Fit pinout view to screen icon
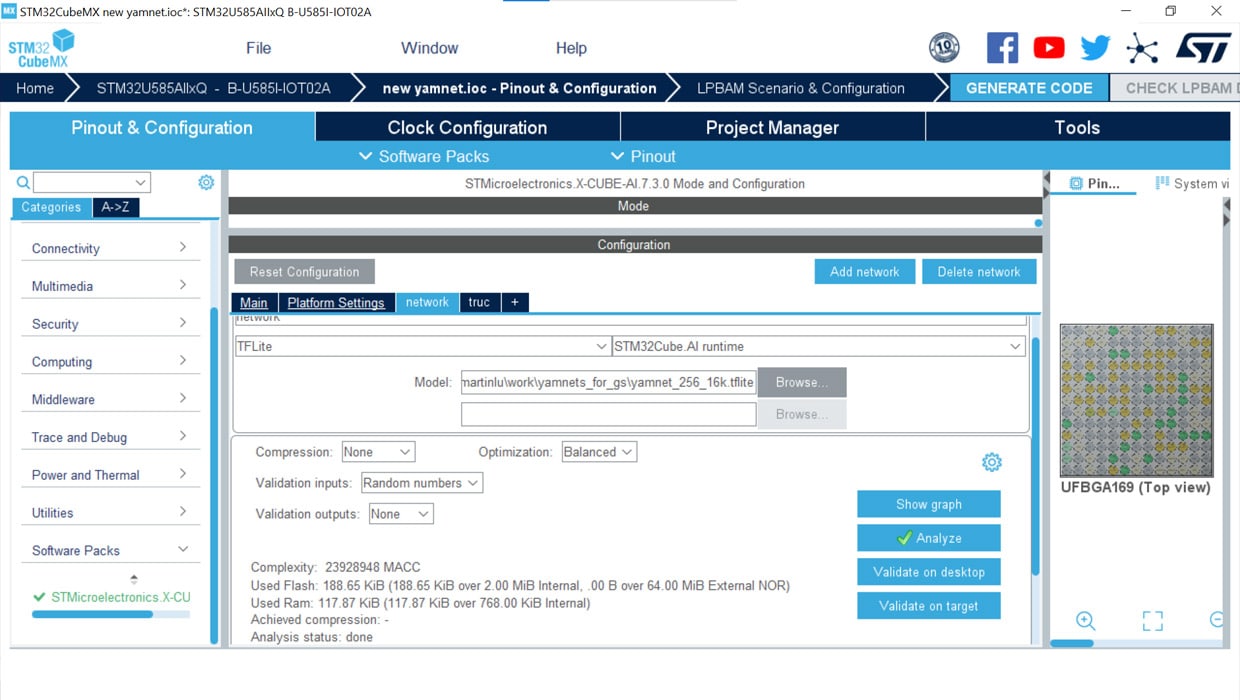Image resolution: width=1240 pixels, height=700 pixels. tap(1152, 621)
